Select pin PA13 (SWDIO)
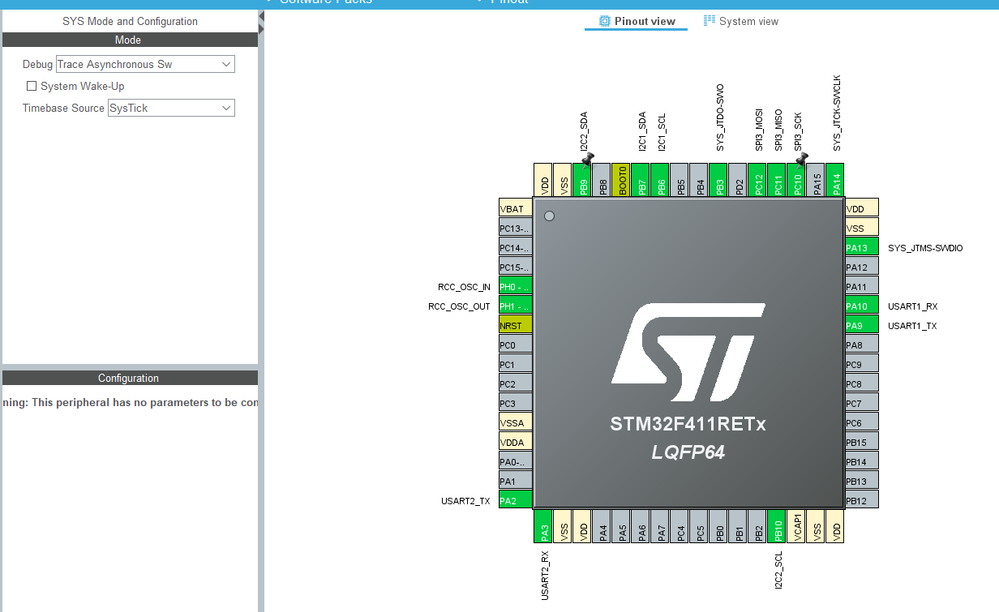 point(862,247)
